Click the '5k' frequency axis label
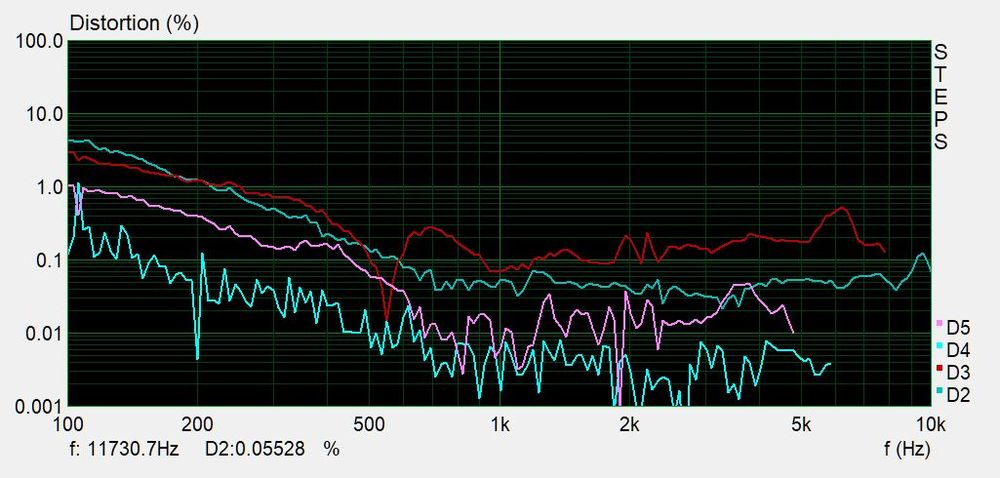Image resolution: width=1000 pixels, height=478 pixels. [x=802, y=424]
